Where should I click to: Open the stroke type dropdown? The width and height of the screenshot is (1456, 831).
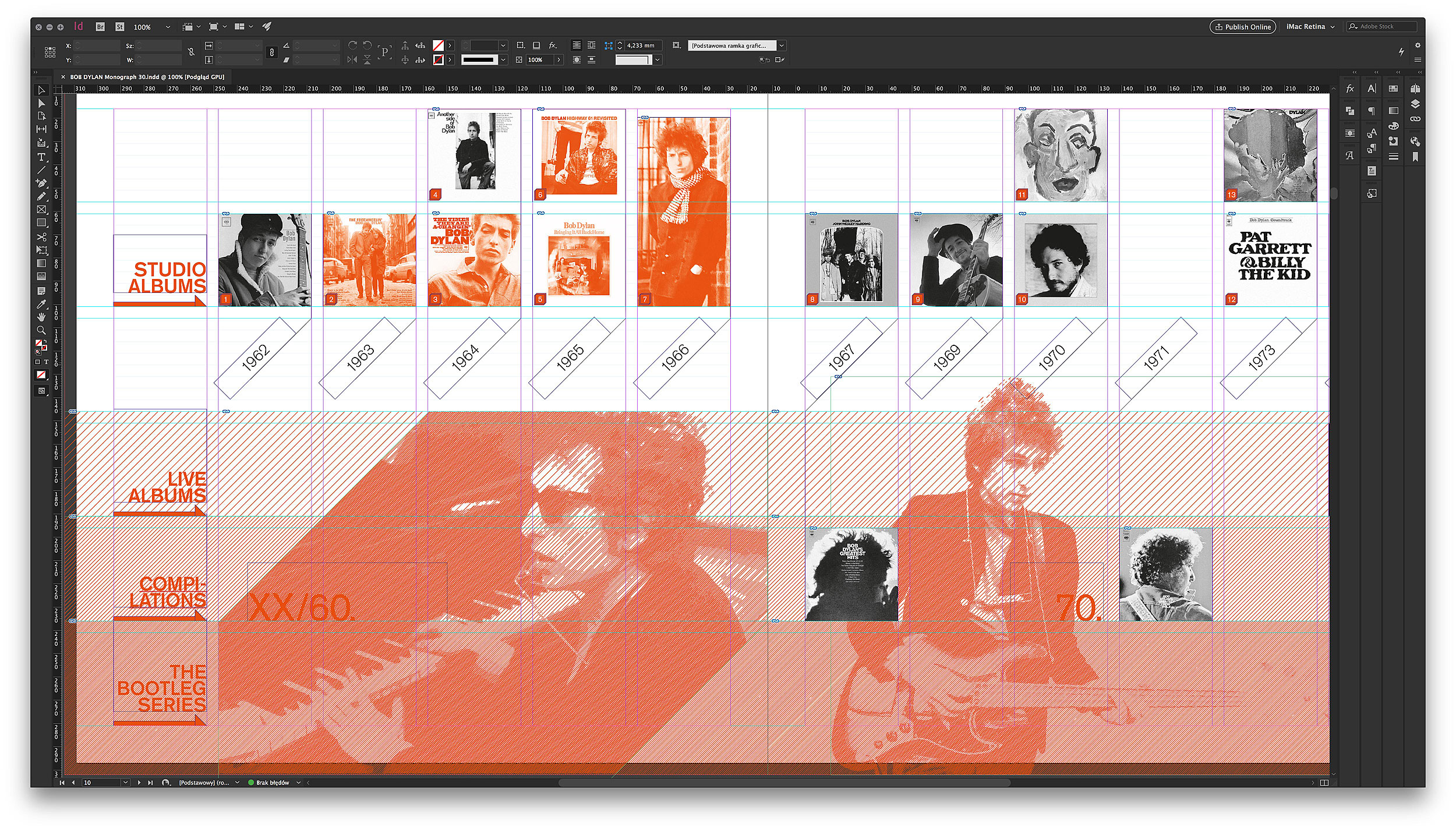click(503, 59)
